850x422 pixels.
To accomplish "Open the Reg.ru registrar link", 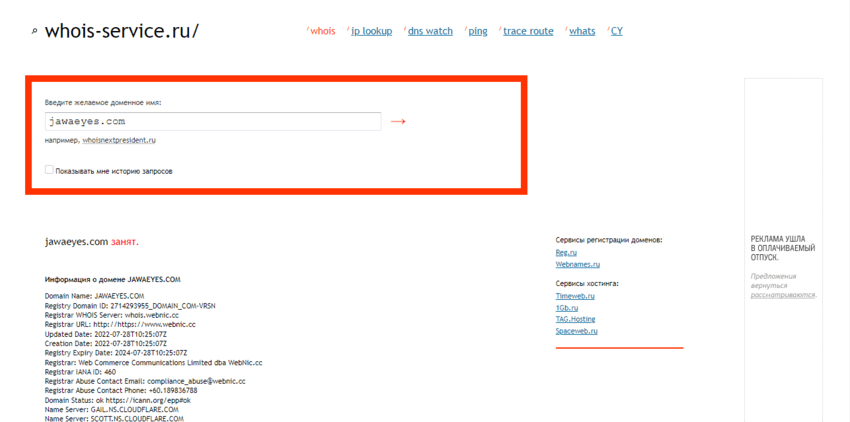I will click(566, 253).
